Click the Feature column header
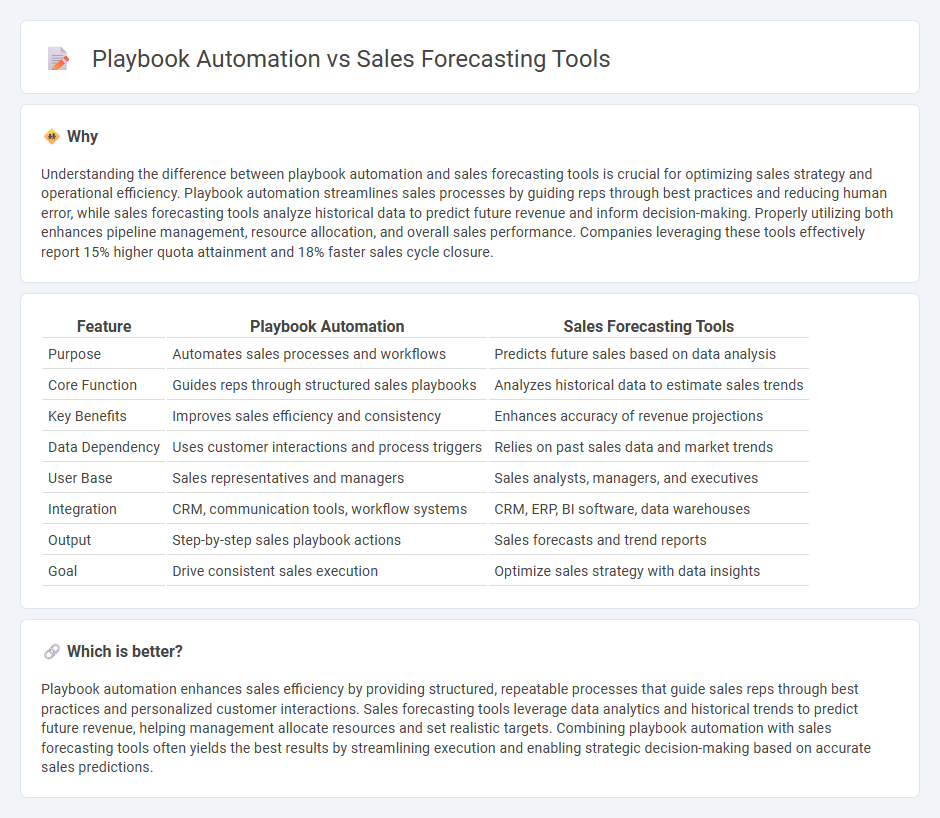Viewport: 940px width, 818px height. pos(104,326)
